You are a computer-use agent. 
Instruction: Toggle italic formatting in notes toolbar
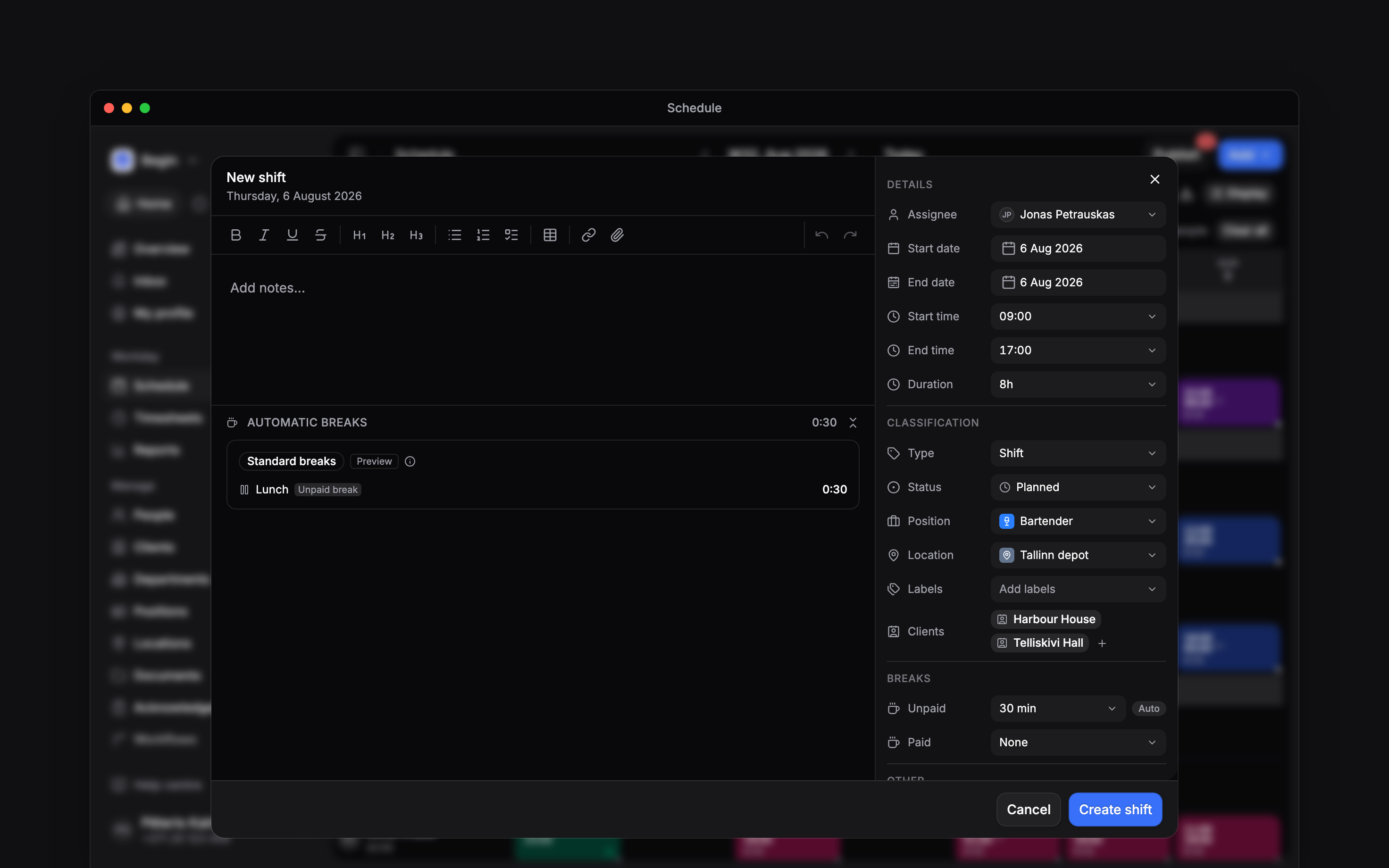(x=264, y=235)
